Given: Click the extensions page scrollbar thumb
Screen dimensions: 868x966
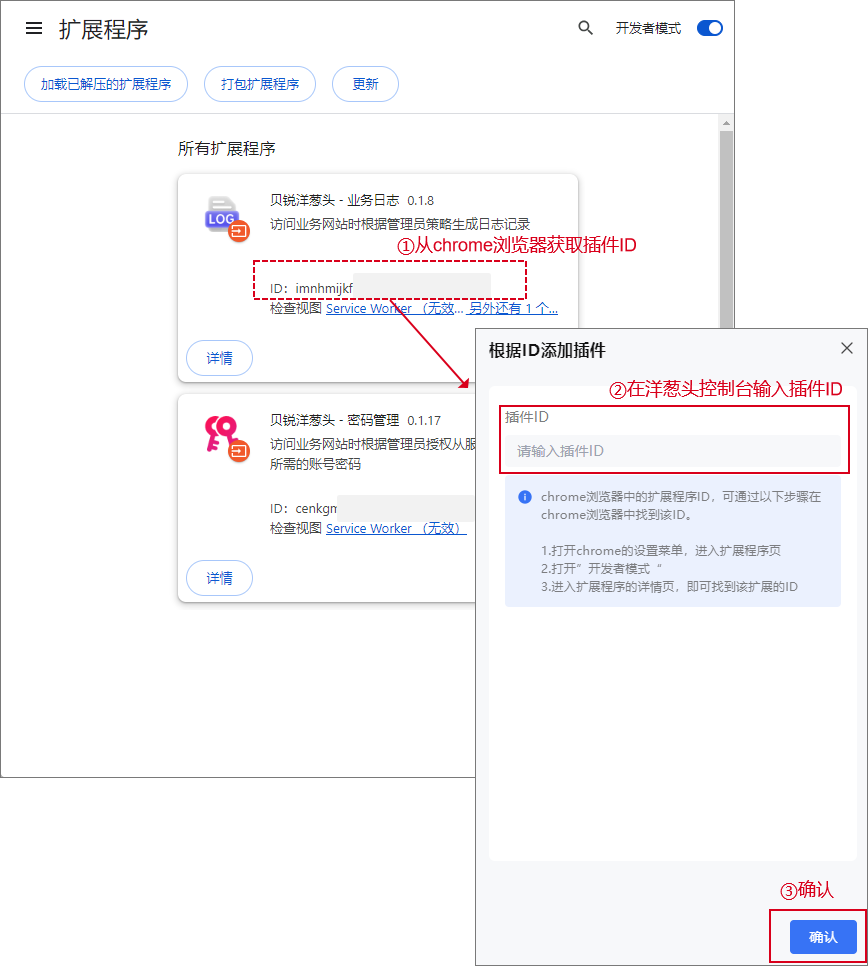Looking at the screenshot, I should [726, 230].
